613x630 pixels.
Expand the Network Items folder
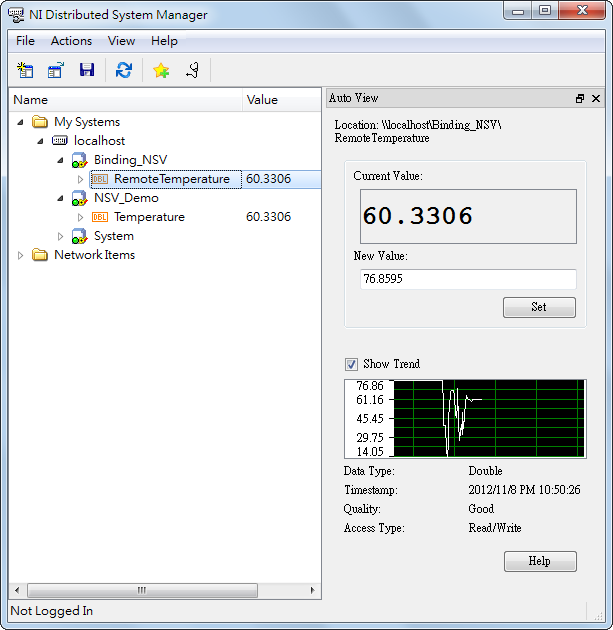[x=20, y=255]
